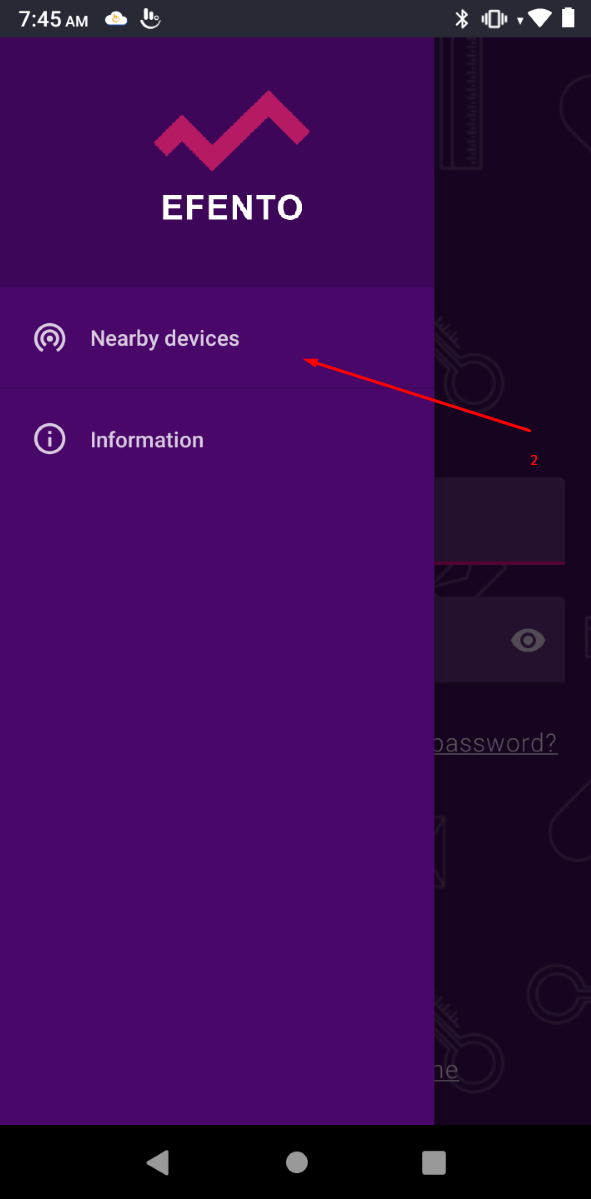Tap the partially hidden forgot password link
Screen dimensions: 591x1199
[495, 742]
